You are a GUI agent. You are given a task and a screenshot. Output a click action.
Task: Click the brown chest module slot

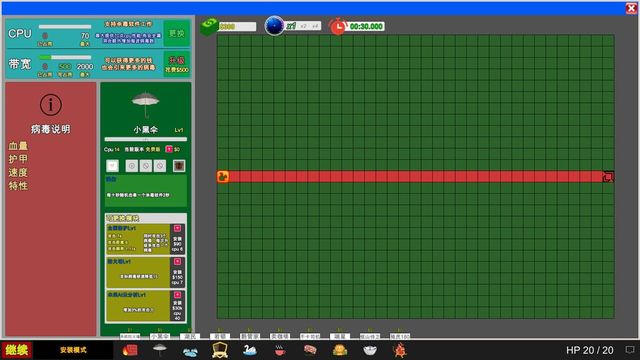(x=179, y=166)
